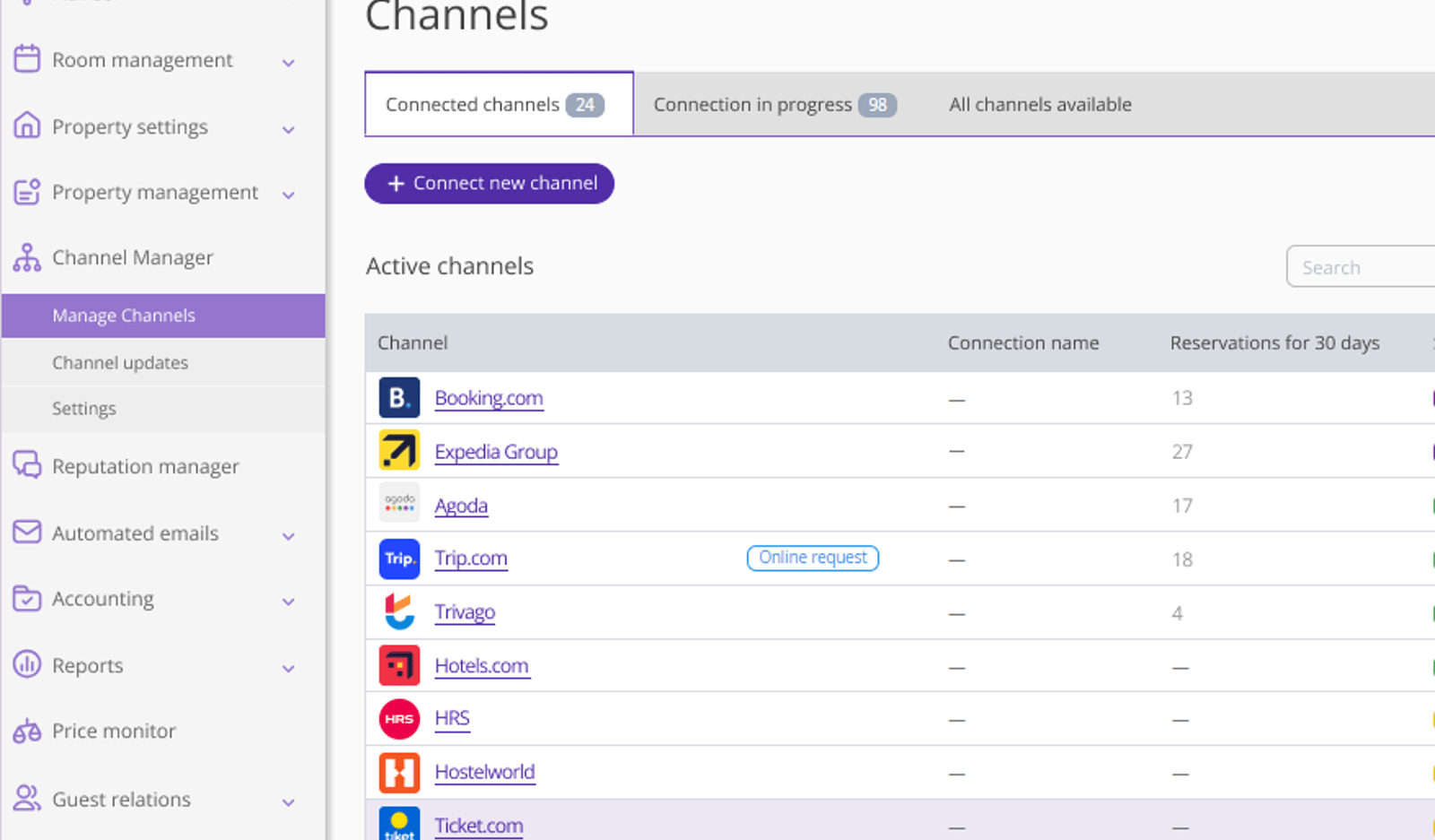Image resolution: width=1435 pixels, height=840 pixels.
Task: Click Trip.com reservations value 18
Action: [x=1182, y=559]
